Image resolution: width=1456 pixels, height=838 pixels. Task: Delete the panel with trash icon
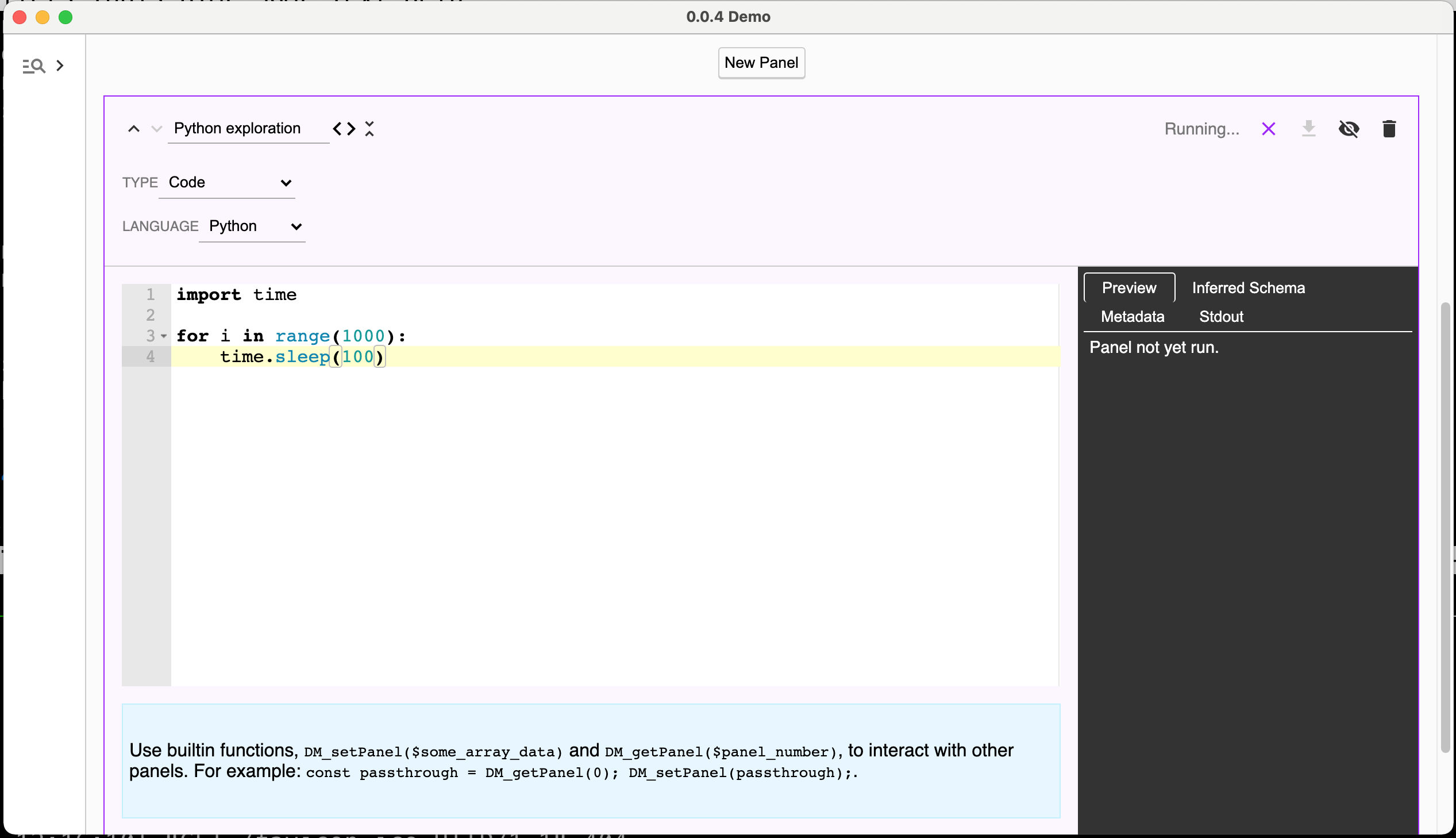click(x=1389, y=128)
